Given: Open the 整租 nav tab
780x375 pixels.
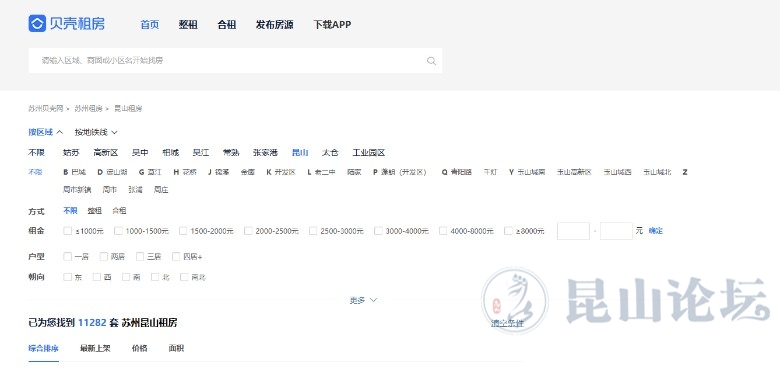Looking at the screenshot, I should (x=188, y=24).
